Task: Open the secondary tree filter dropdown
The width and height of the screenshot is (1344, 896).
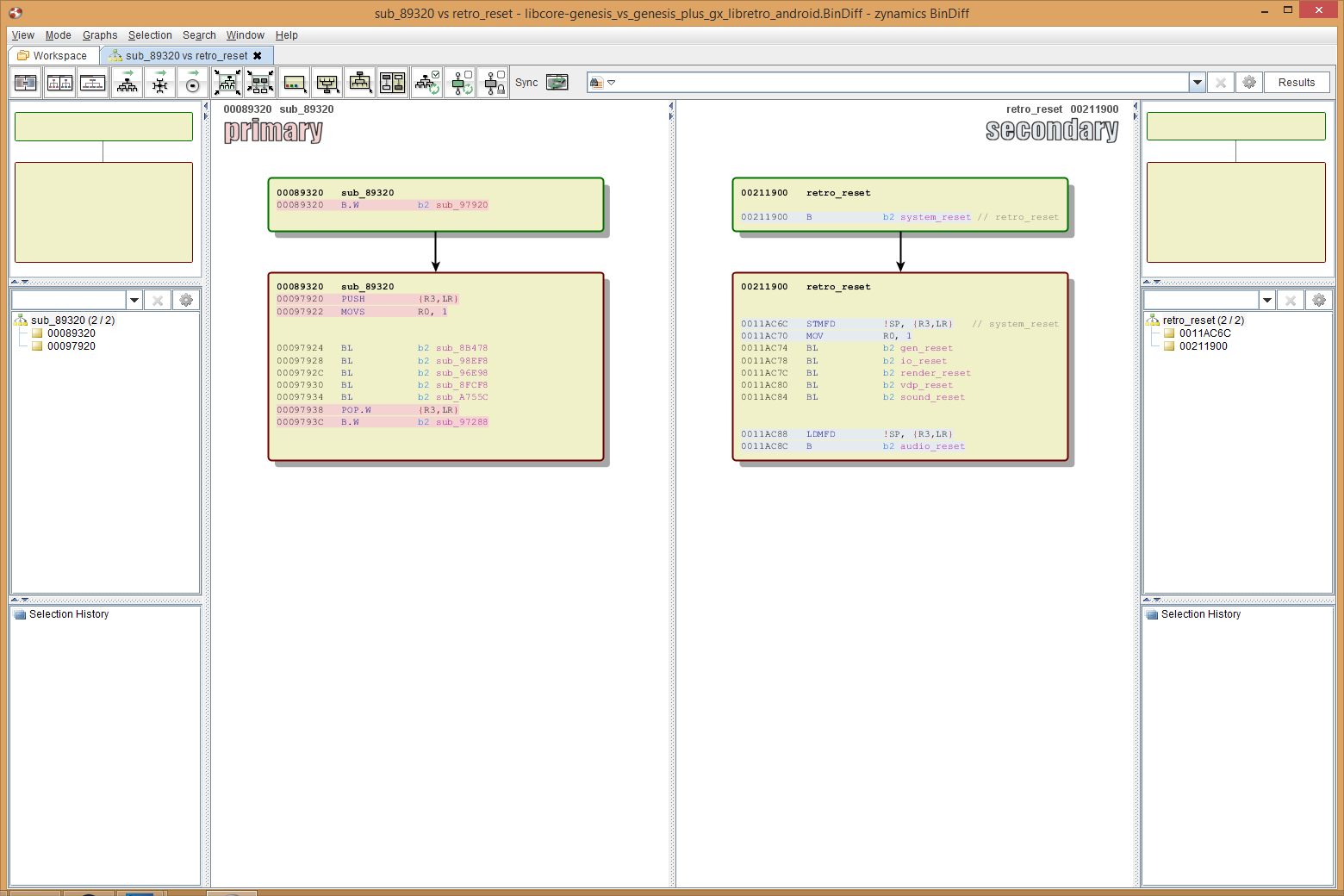Action: (1267, 300)
